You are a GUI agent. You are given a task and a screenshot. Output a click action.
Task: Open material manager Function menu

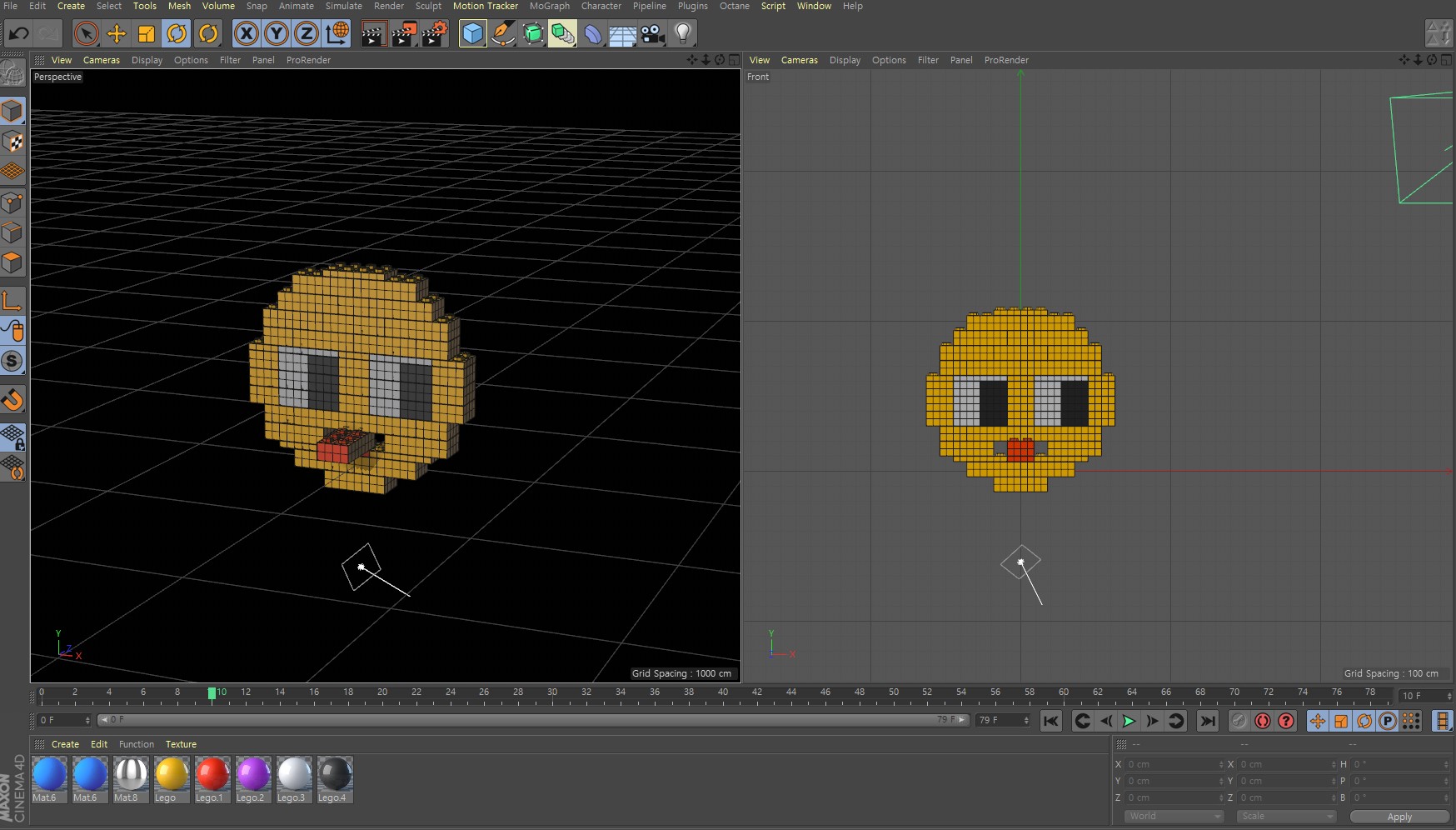[137, 744]
